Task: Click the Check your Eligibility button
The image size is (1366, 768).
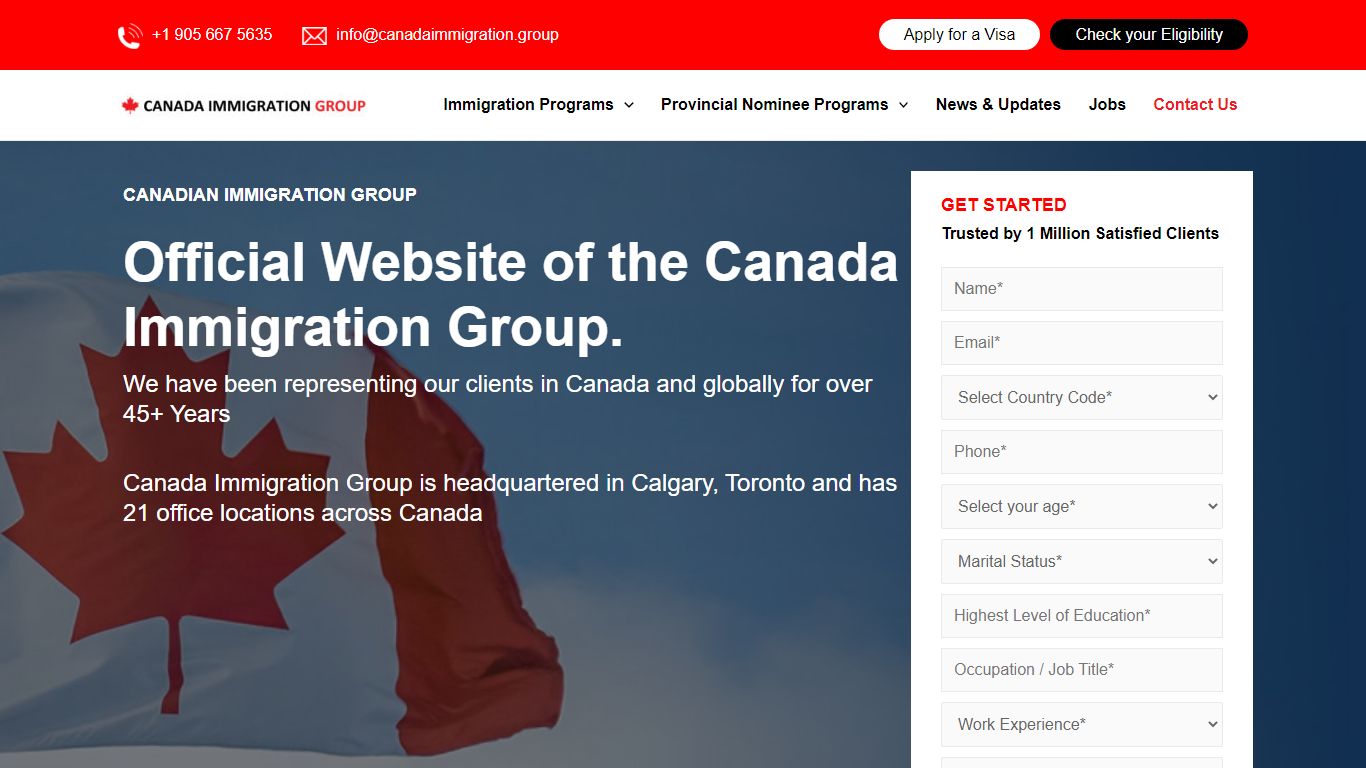Action: click(1149, 34)
